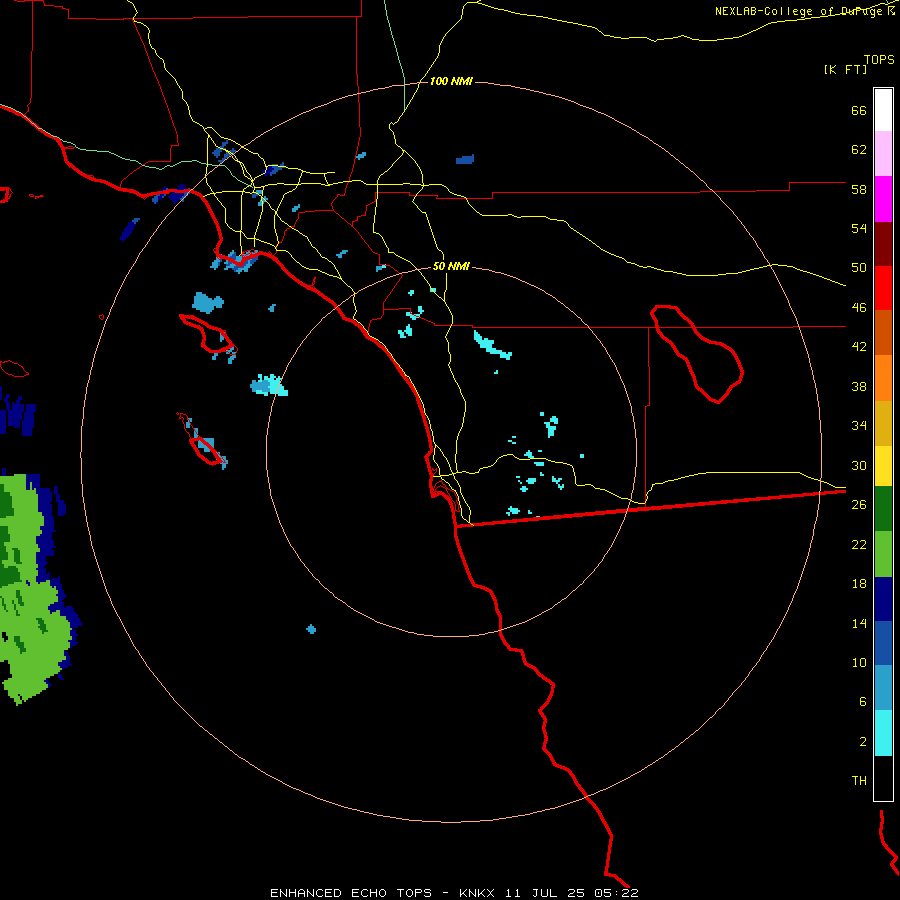Click the medium blue legend swatch
Viewport: 900px width, 900px height.
tap(883, 643)
